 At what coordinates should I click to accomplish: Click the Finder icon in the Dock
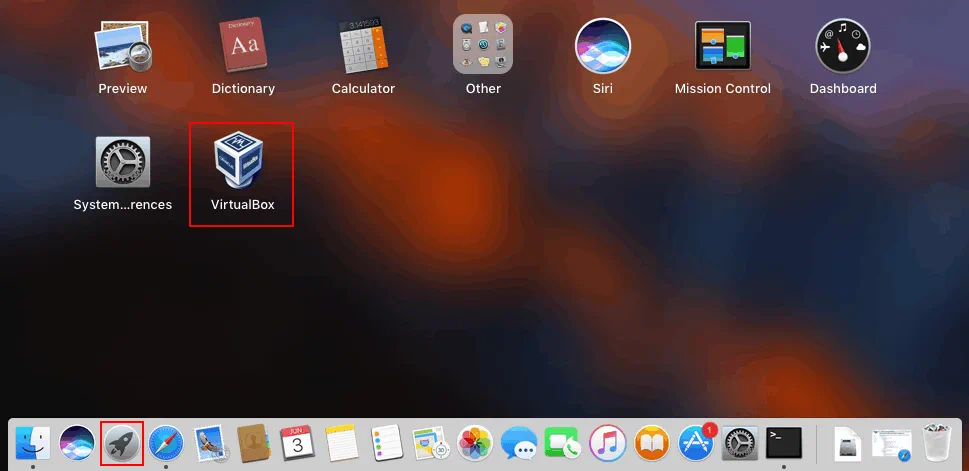click(x=33, y=442)
